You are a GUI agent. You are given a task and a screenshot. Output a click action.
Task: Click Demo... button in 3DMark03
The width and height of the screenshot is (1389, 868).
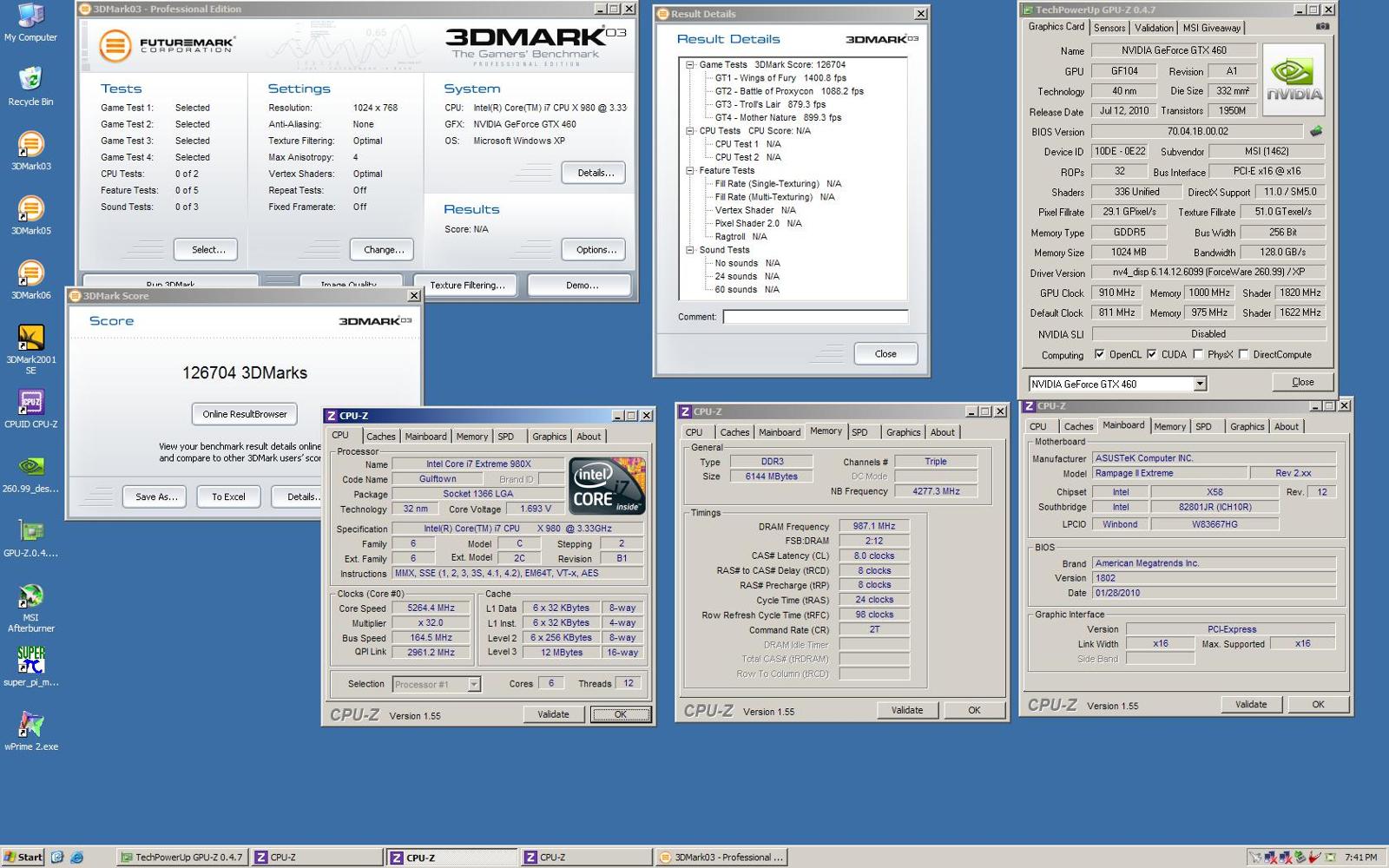click(581, 285)
